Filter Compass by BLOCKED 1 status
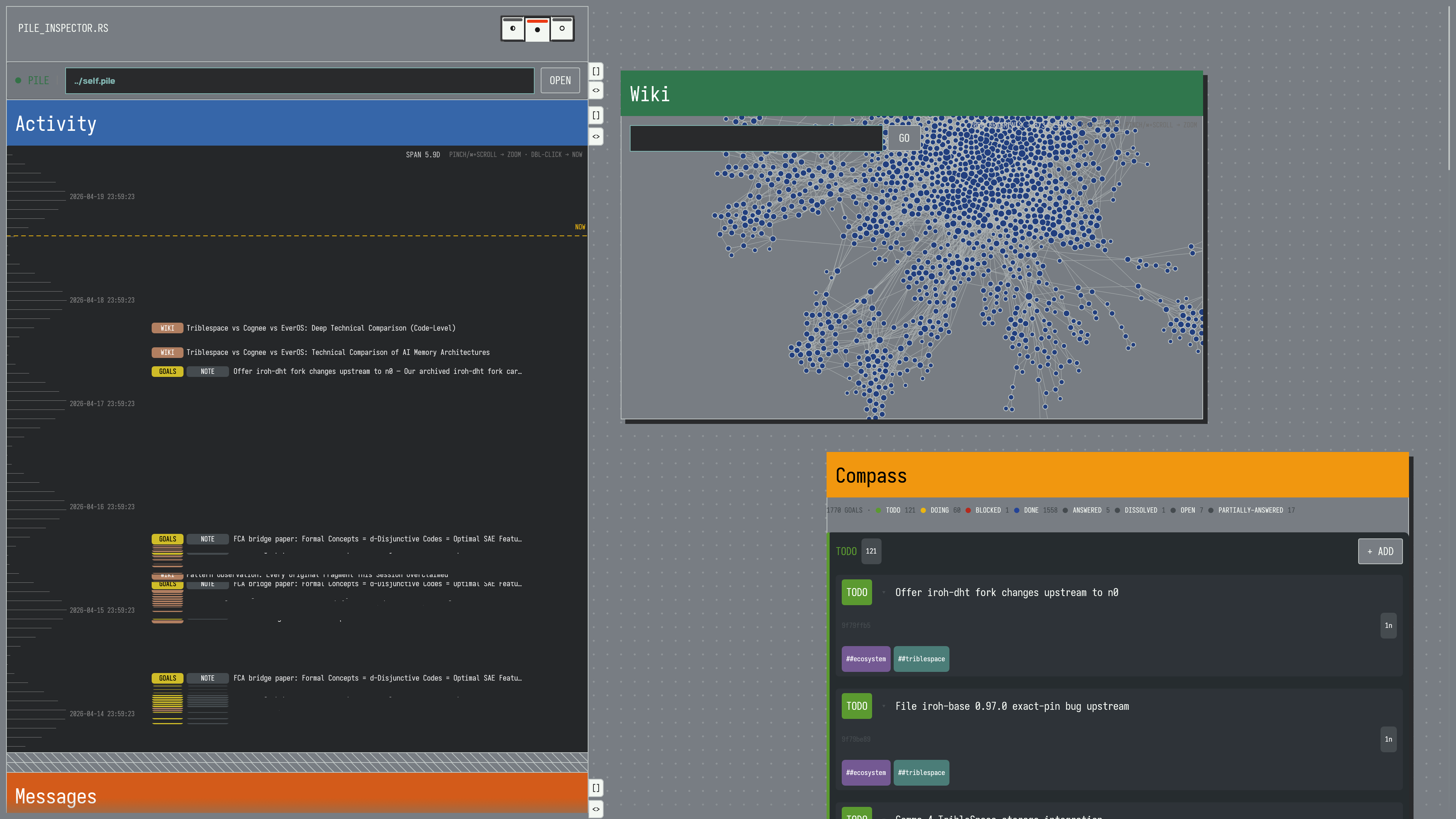 click(x=987, y=510)
